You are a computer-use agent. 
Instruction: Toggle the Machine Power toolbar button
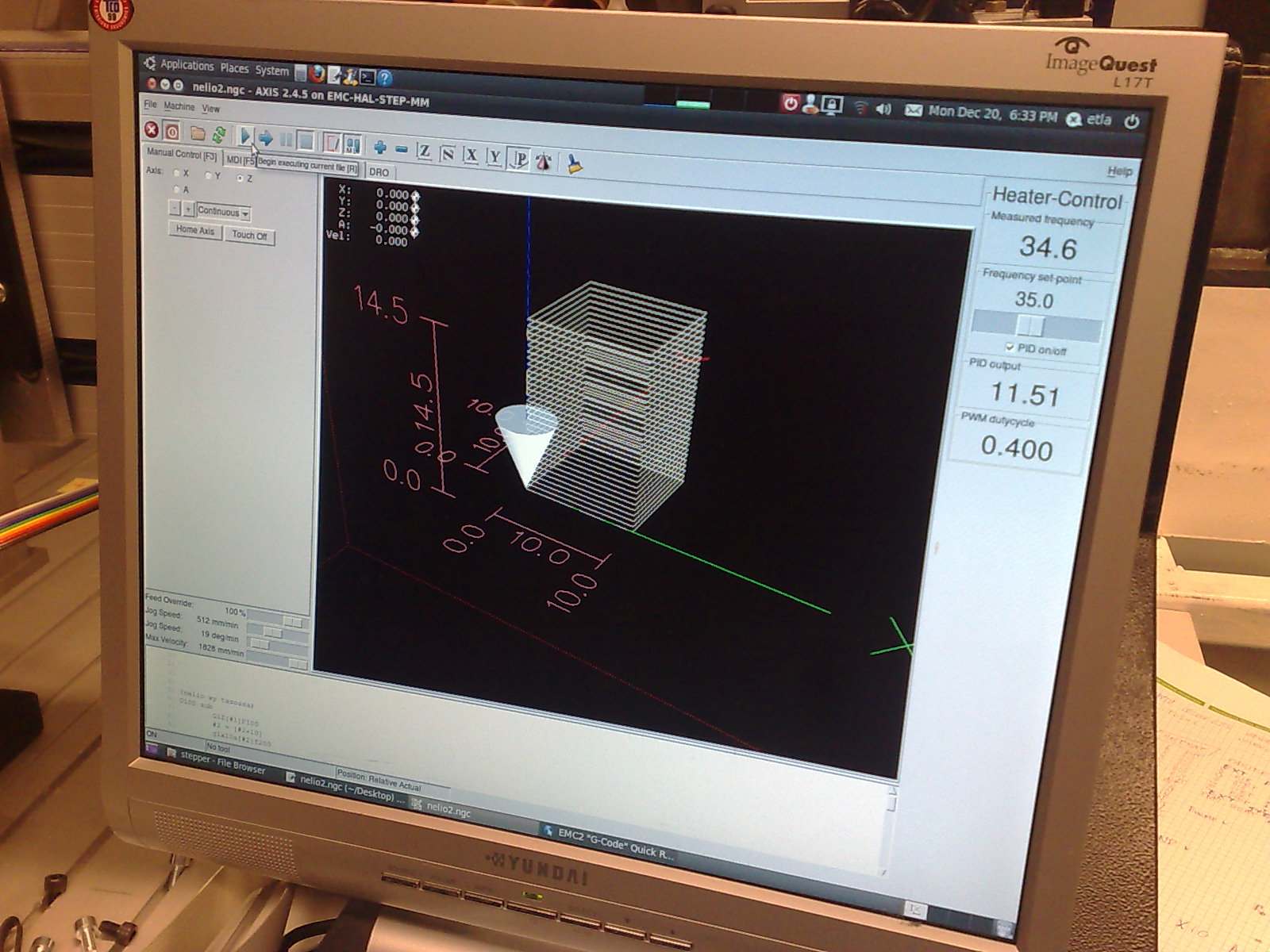pos(172,132)
